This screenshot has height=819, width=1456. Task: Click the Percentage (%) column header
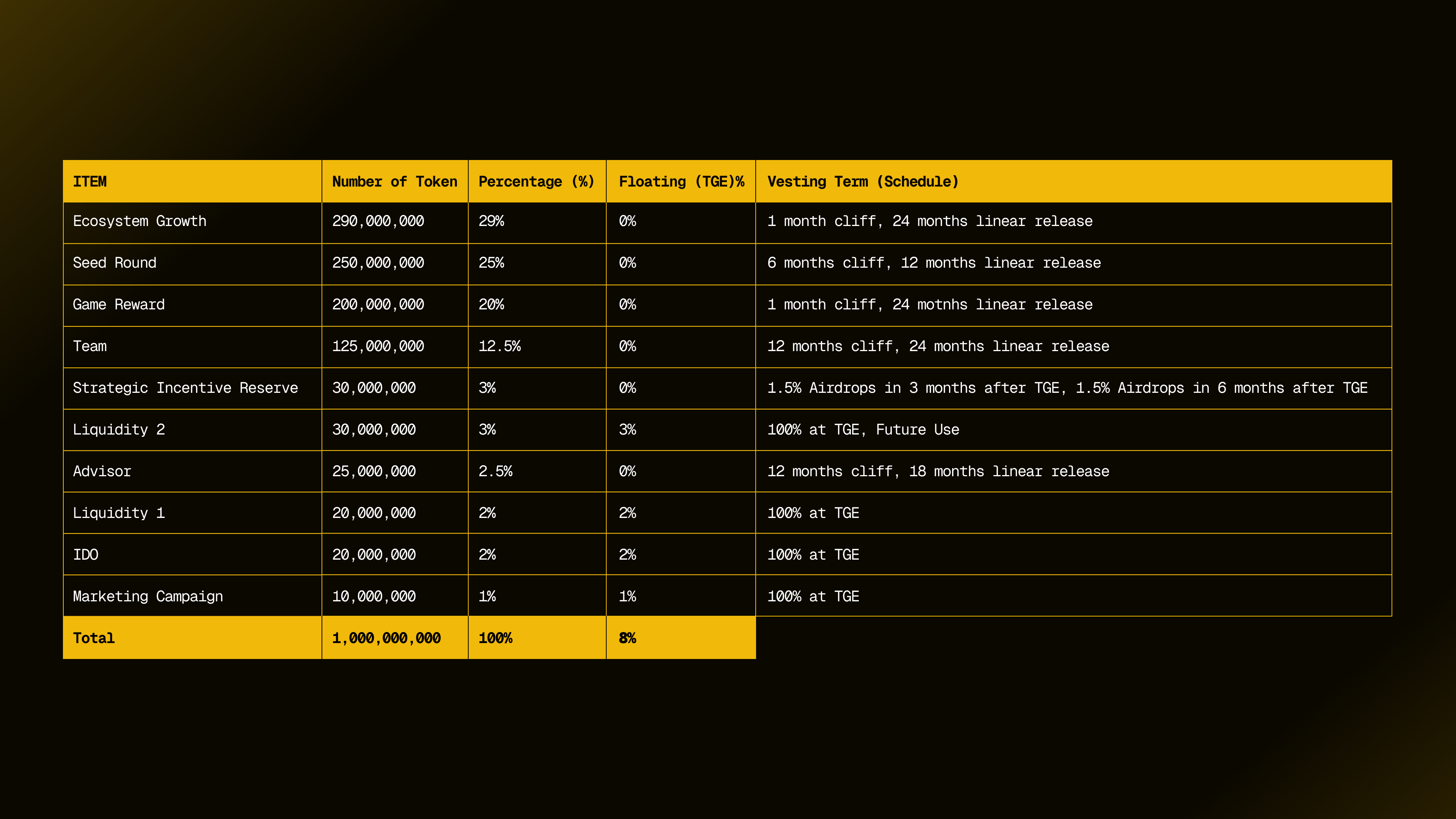537,182
